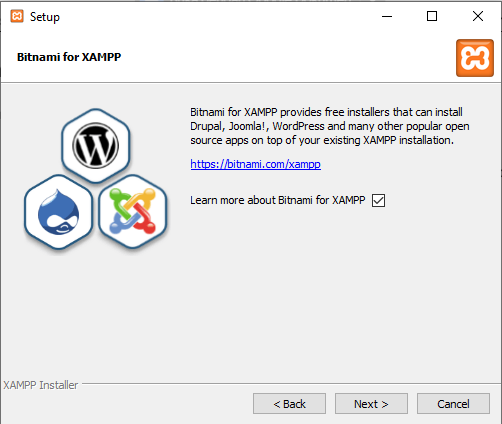Click the 'XAMPP Installer' footer label
The image size is (502, 424).
click(x=40, y=385)
